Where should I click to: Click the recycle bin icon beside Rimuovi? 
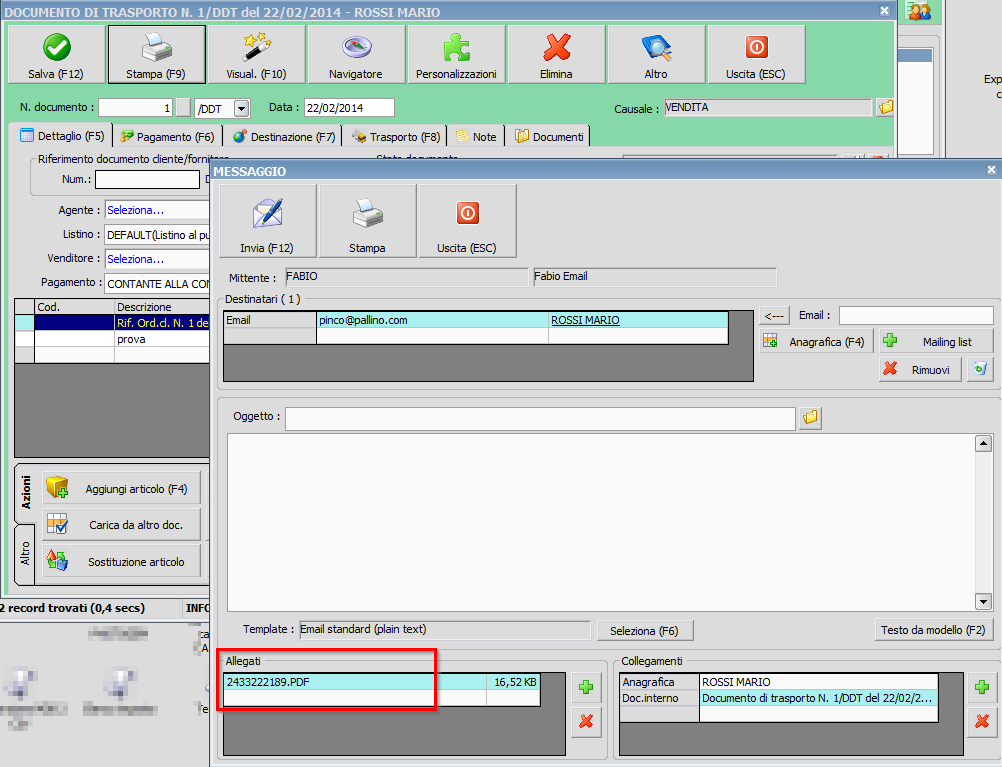click(980, 369)
